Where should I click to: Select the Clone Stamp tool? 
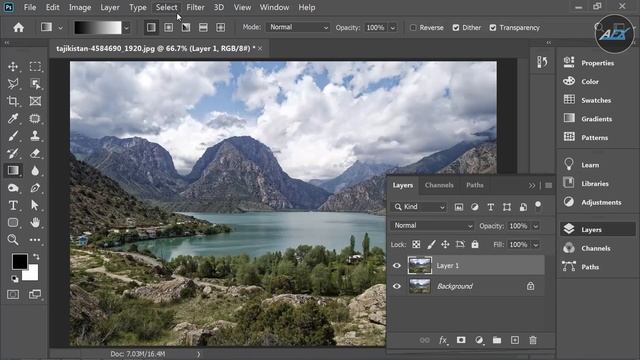[35, 136]
